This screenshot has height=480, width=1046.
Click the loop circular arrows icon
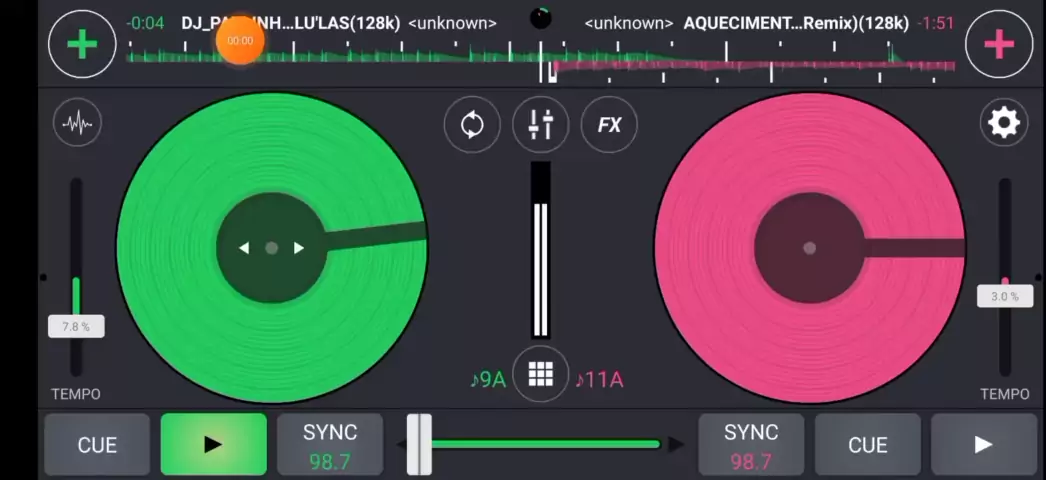click(x=472, y=125)
